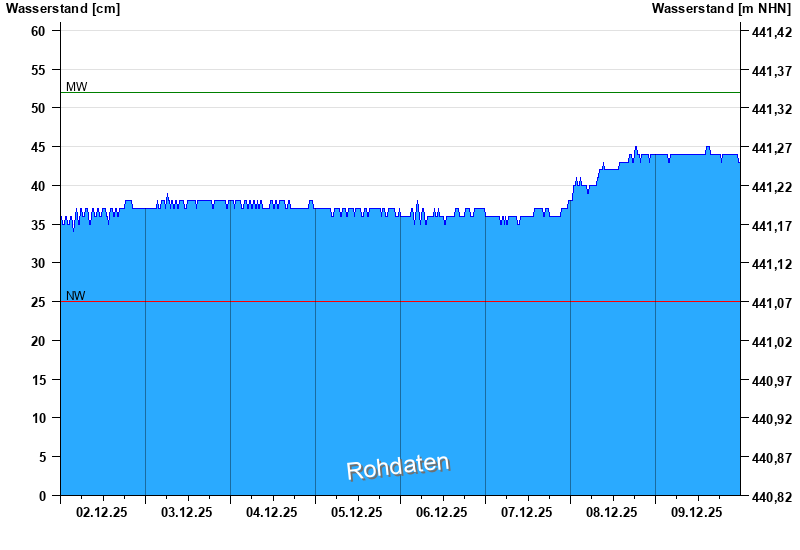Click the right axis value 441,37
This screenshot has height=550, width=800.
coord(772,71)
